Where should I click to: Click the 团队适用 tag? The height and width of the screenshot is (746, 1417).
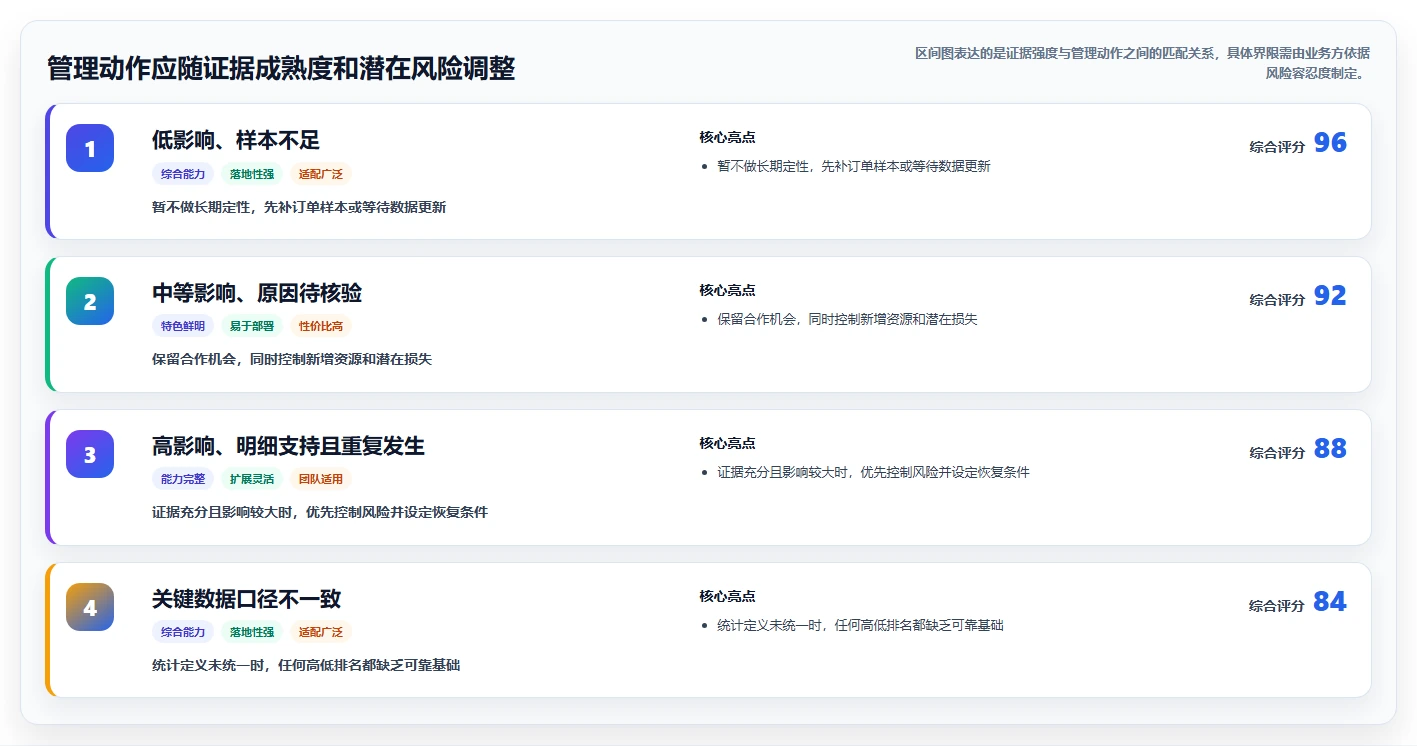pyautogui.click(x=321, y=479)
